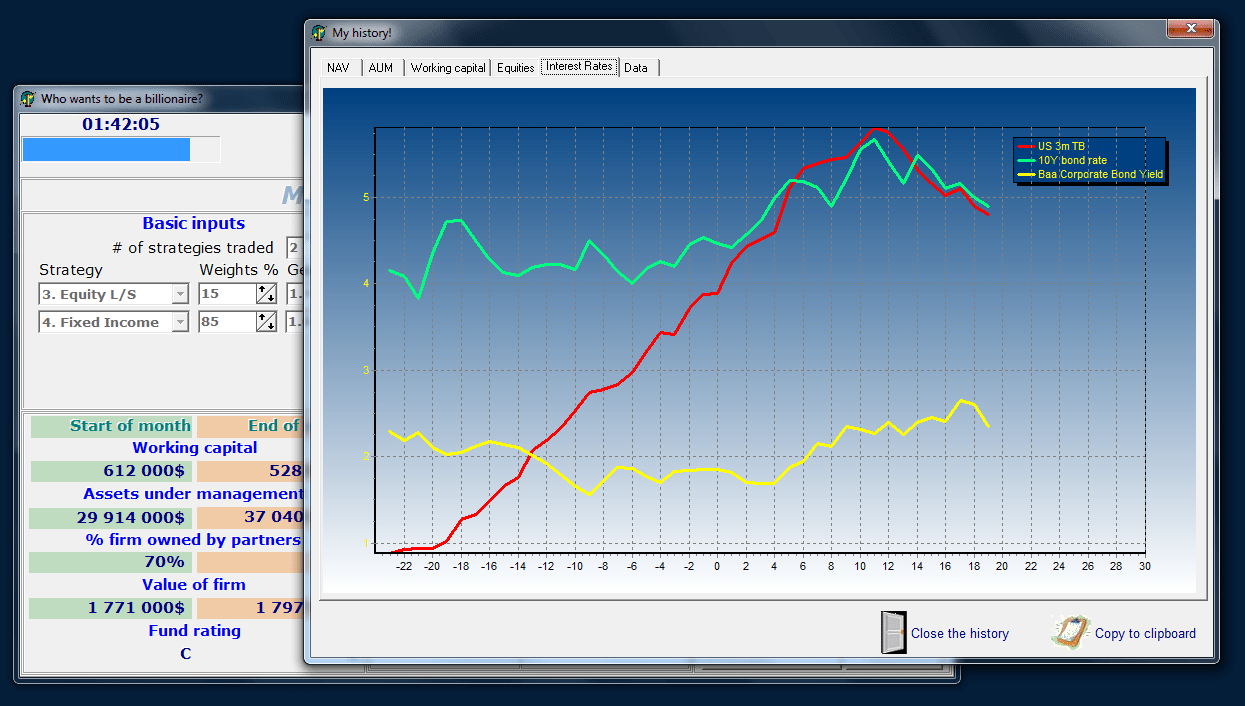This screenshot has width=1245, height=706.
Task: Click the Fixed Income weight field showing 85
Action: [x=230, y=321]
